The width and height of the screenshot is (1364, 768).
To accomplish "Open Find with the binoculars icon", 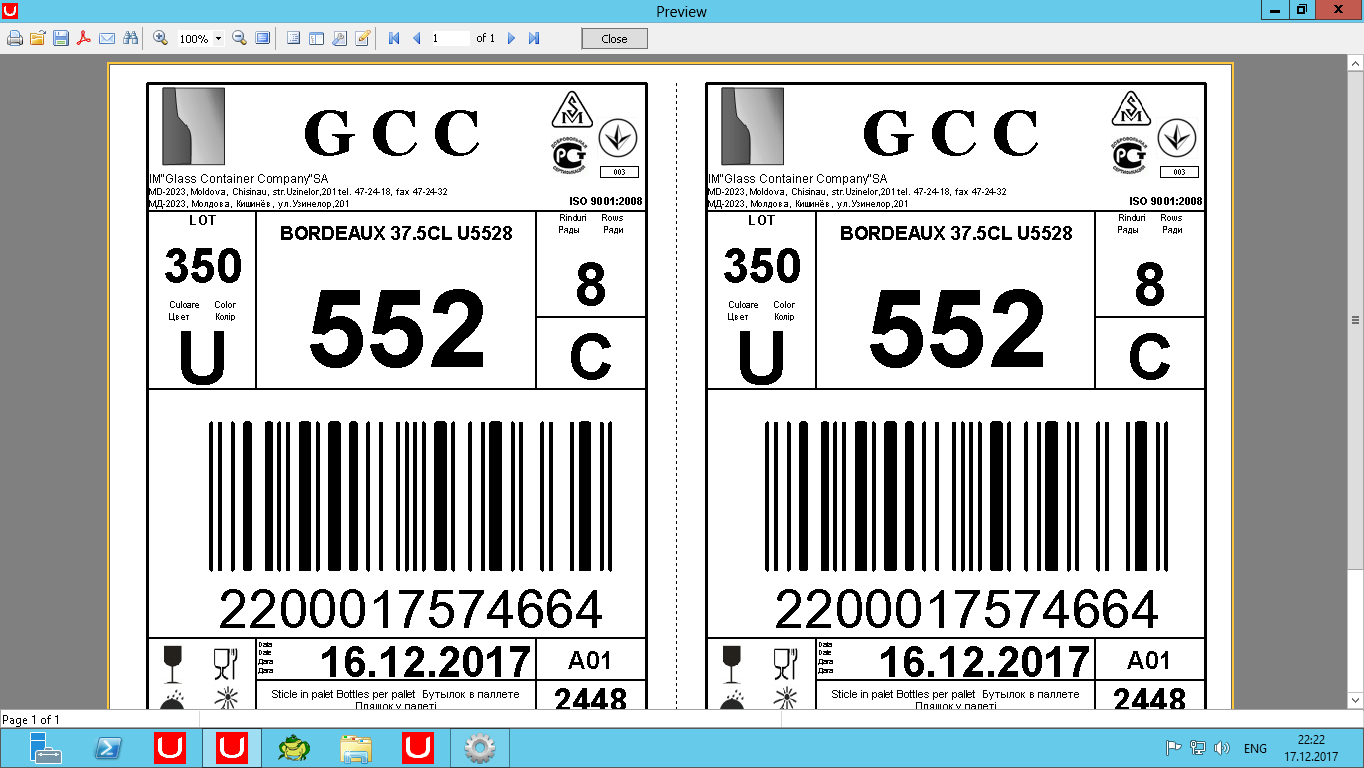I will 130,38.
